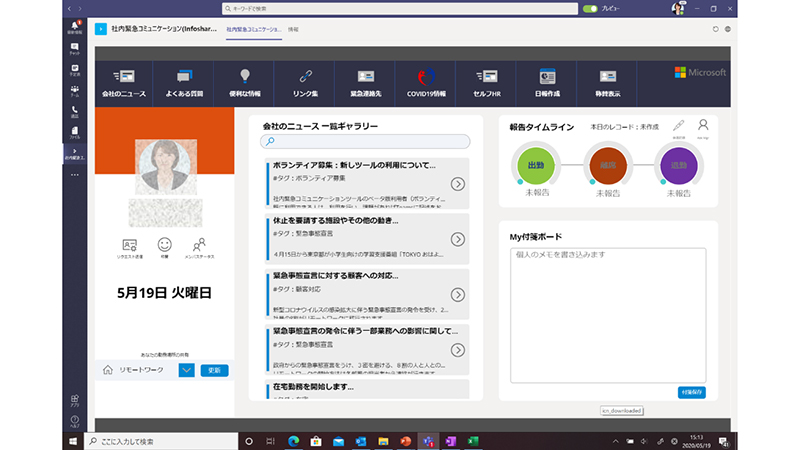This screenshot has width=800, height=450.
Task: Go forward with the Teams forward arrow
Action: pos(80,9)
